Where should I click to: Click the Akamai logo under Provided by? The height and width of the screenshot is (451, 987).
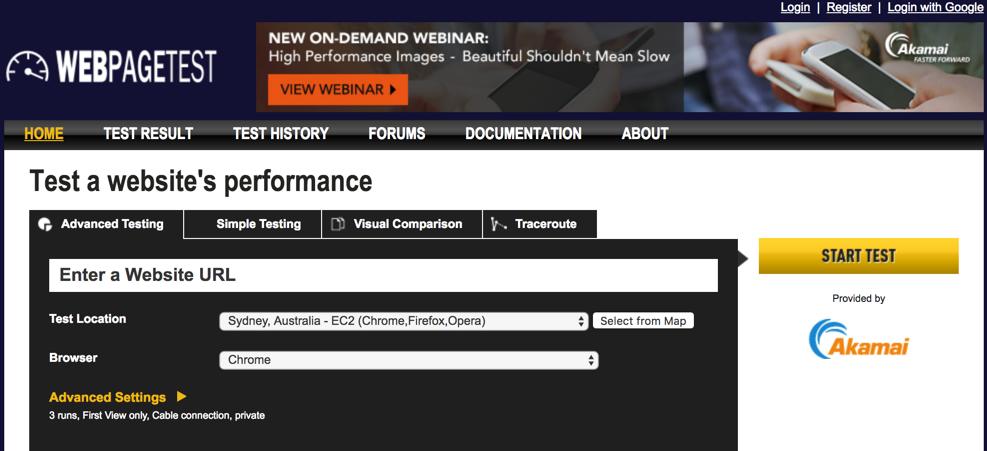[x=859, y=339]
